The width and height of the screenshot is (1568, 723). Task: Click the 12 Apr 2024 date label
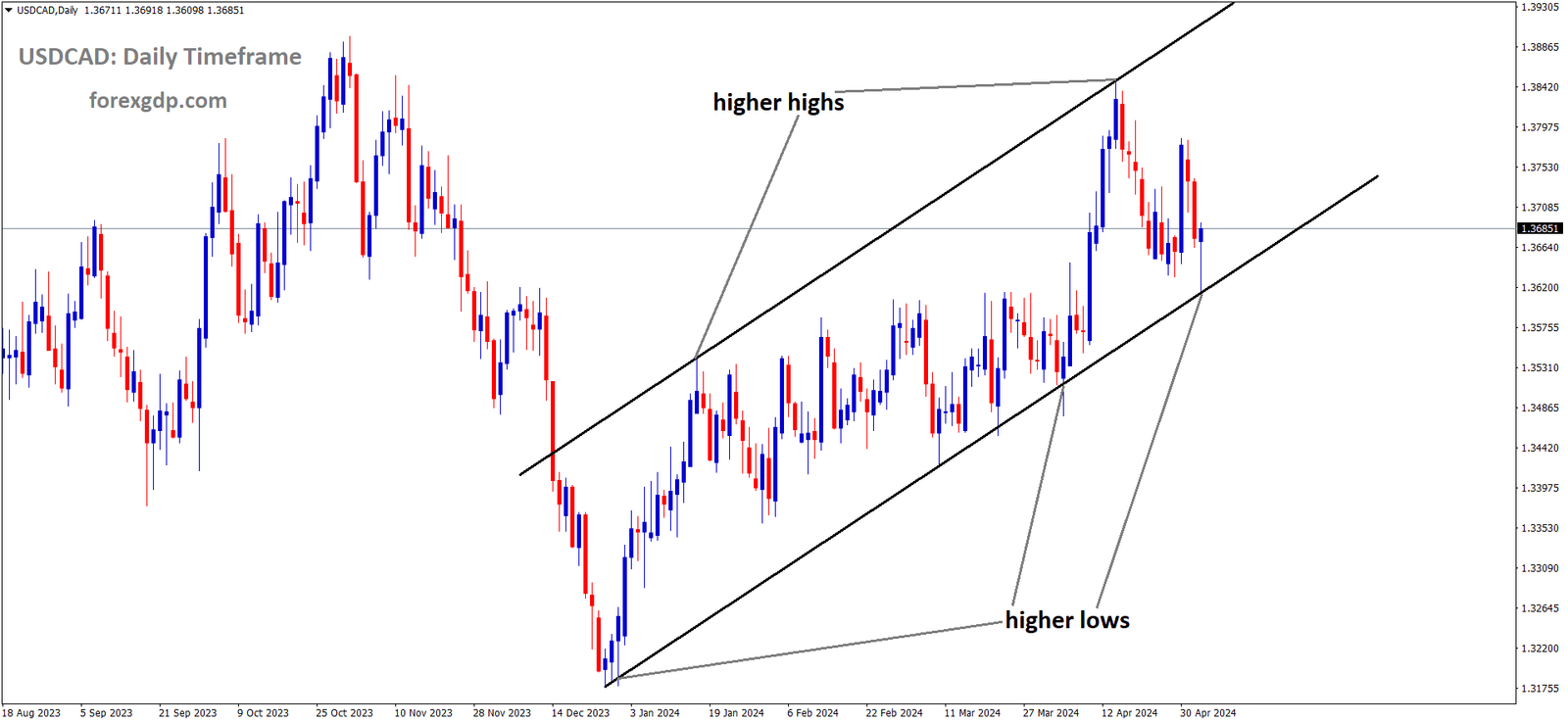1130,713
